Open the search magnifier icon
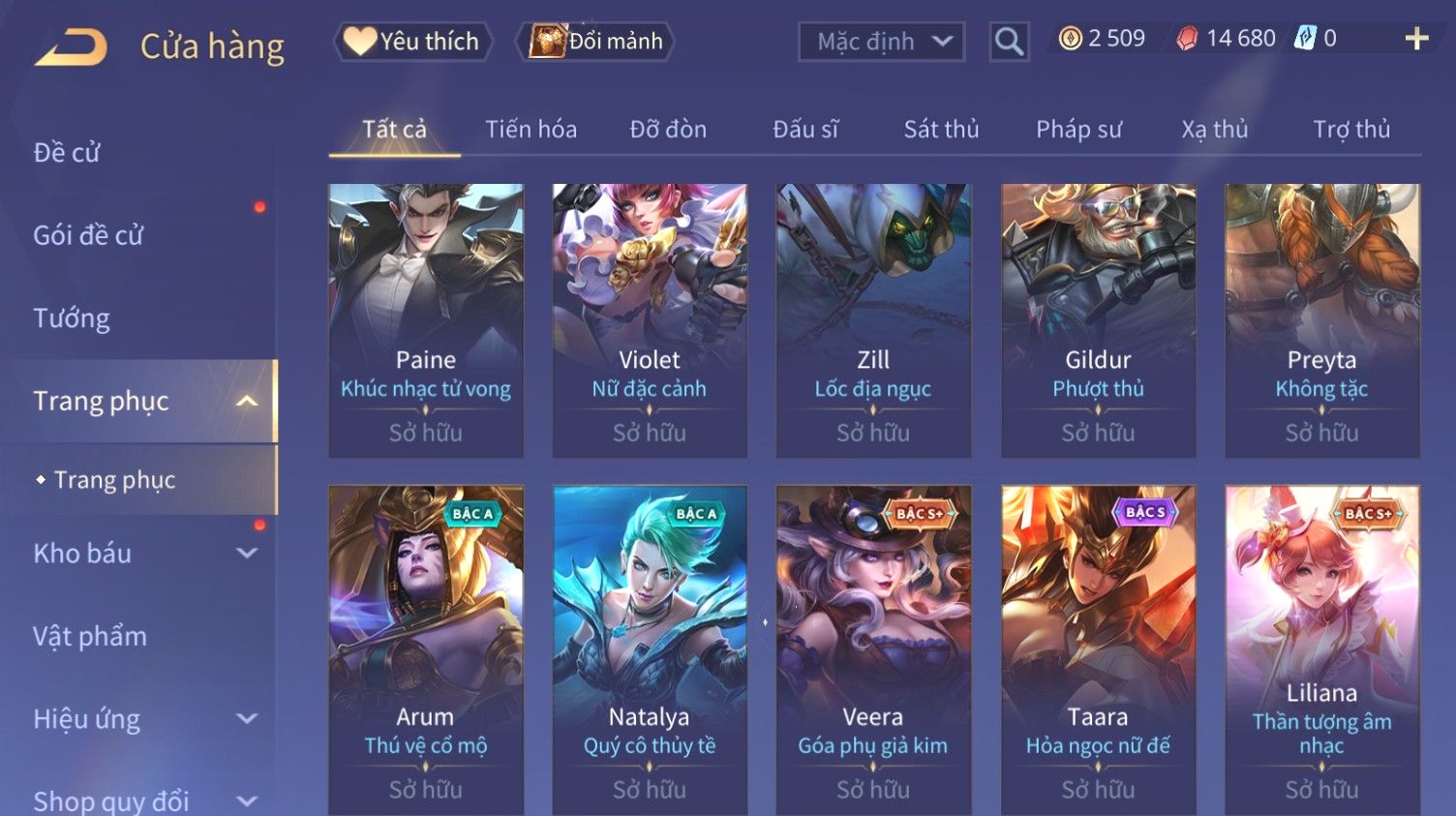The width and height of the screenshot is (1456, 816). pos(1009,42)
